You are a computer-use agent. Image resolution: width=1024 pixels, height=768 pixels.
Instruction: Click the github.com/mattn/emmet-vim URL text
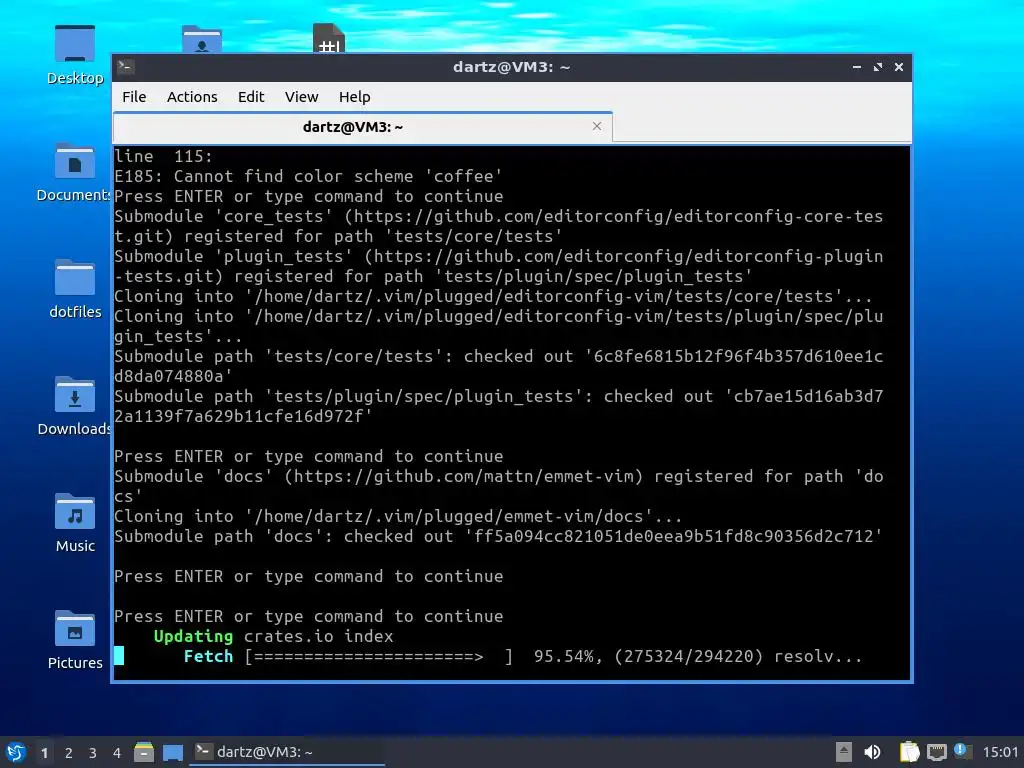coord(464,476)
